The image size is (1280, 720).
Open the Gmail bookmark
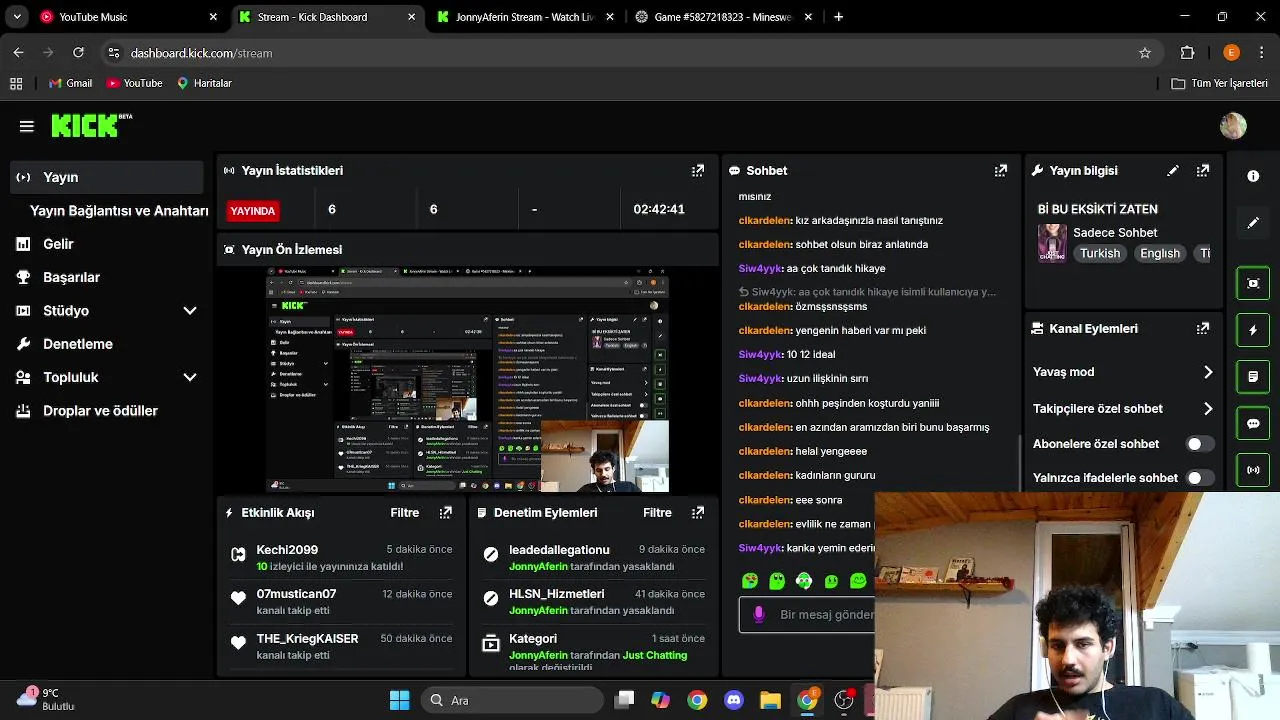click(70, 83)
